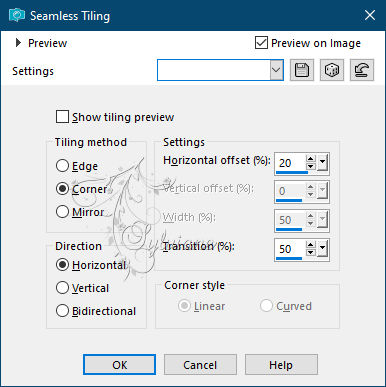Decrease Horizontal offset with down spinner arrow
Viewport: 386px width, 387px height.
point(311,166)
